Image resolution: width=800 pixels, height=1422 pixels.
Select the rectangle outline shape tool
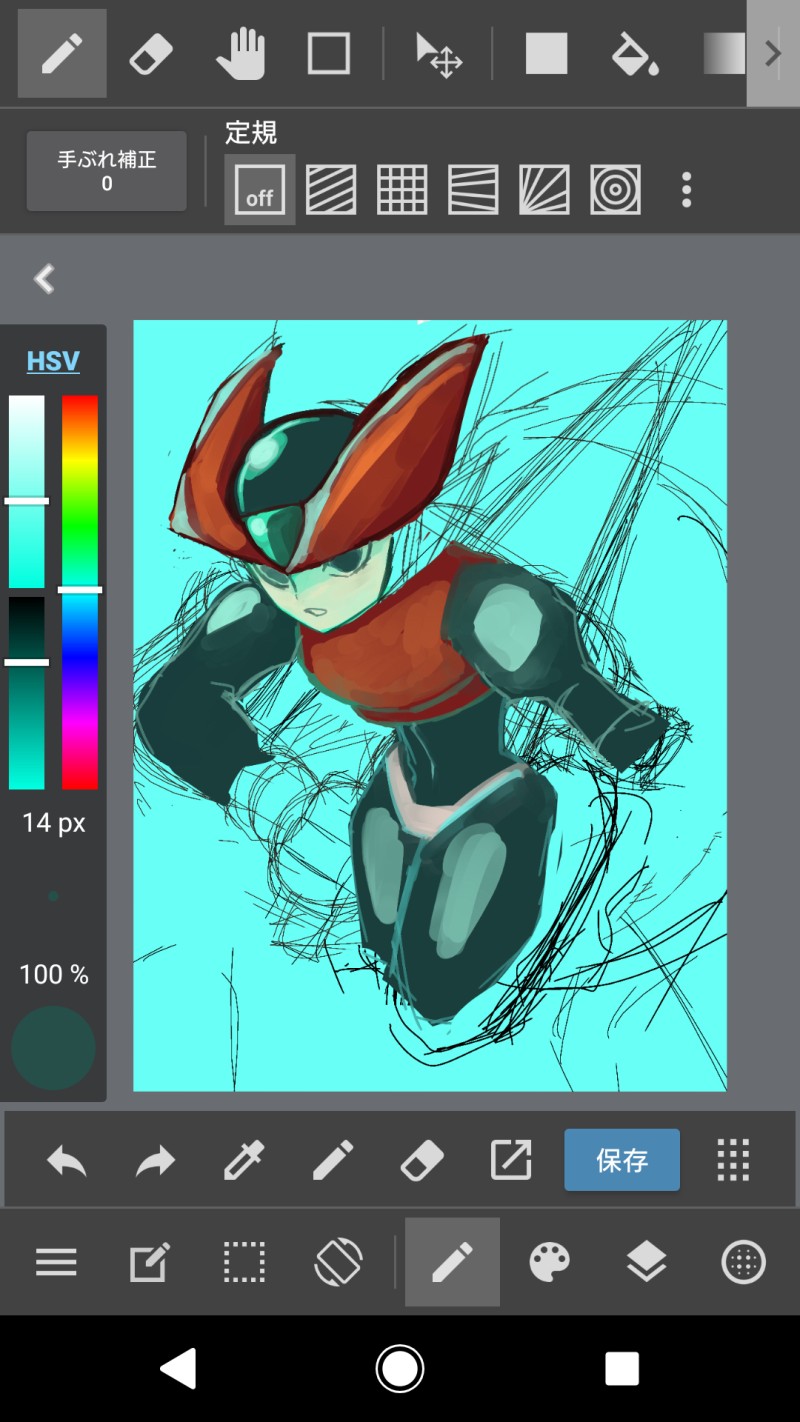(x=329, y=53)
